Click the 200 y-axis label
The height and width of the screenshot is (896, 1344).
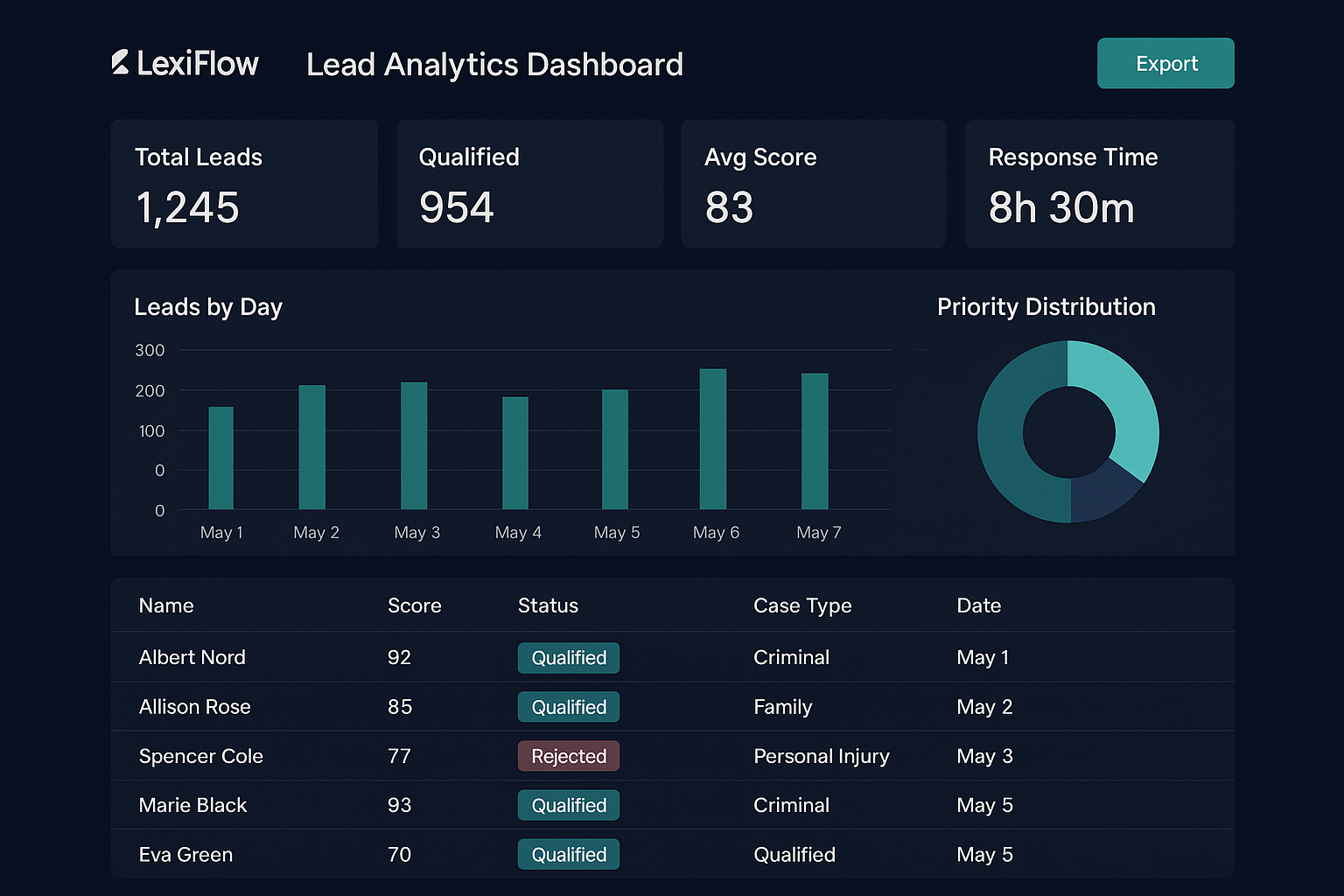(150, 390)
